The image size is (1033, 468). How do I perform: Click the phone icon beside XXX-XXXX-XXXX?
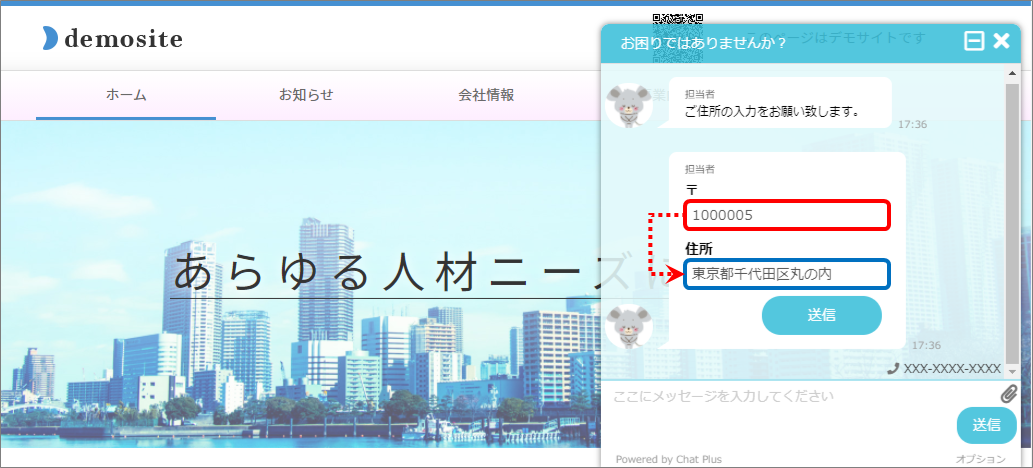[893, 369]
